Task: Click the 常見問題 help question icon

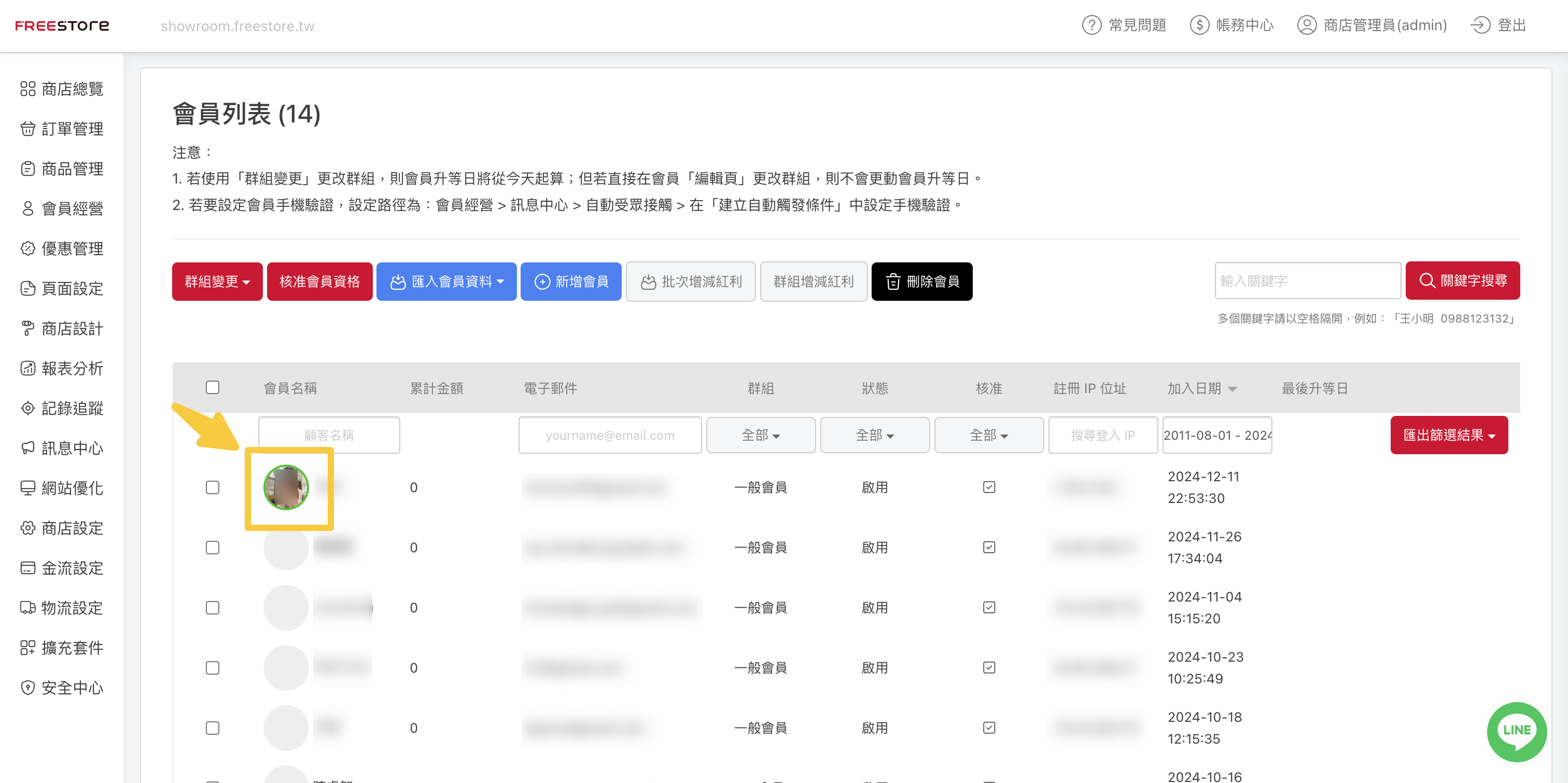Action: pos(1091,25)
